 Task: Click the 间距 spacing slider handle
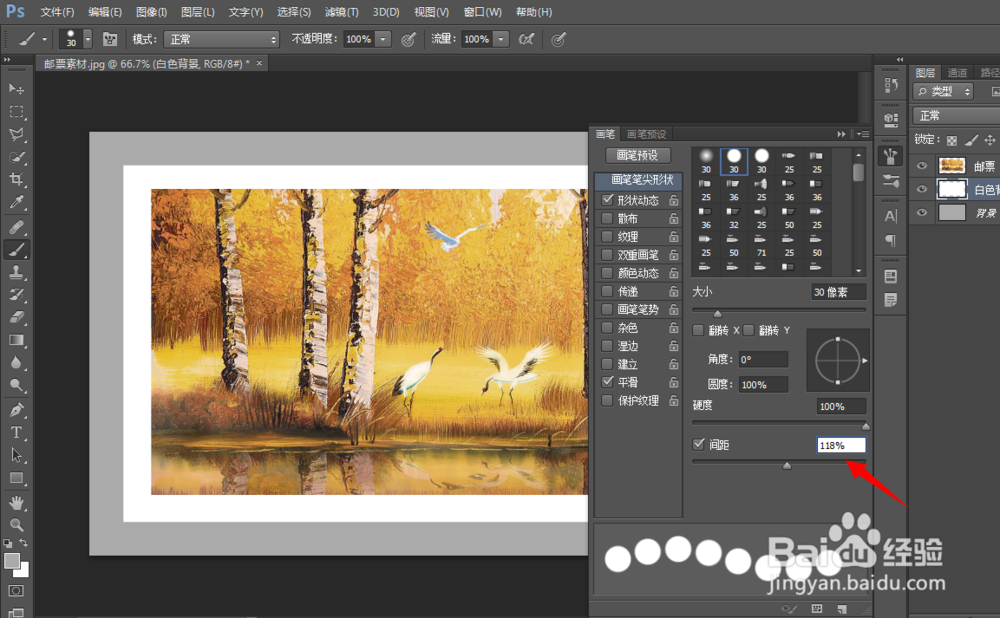[787, 466]
